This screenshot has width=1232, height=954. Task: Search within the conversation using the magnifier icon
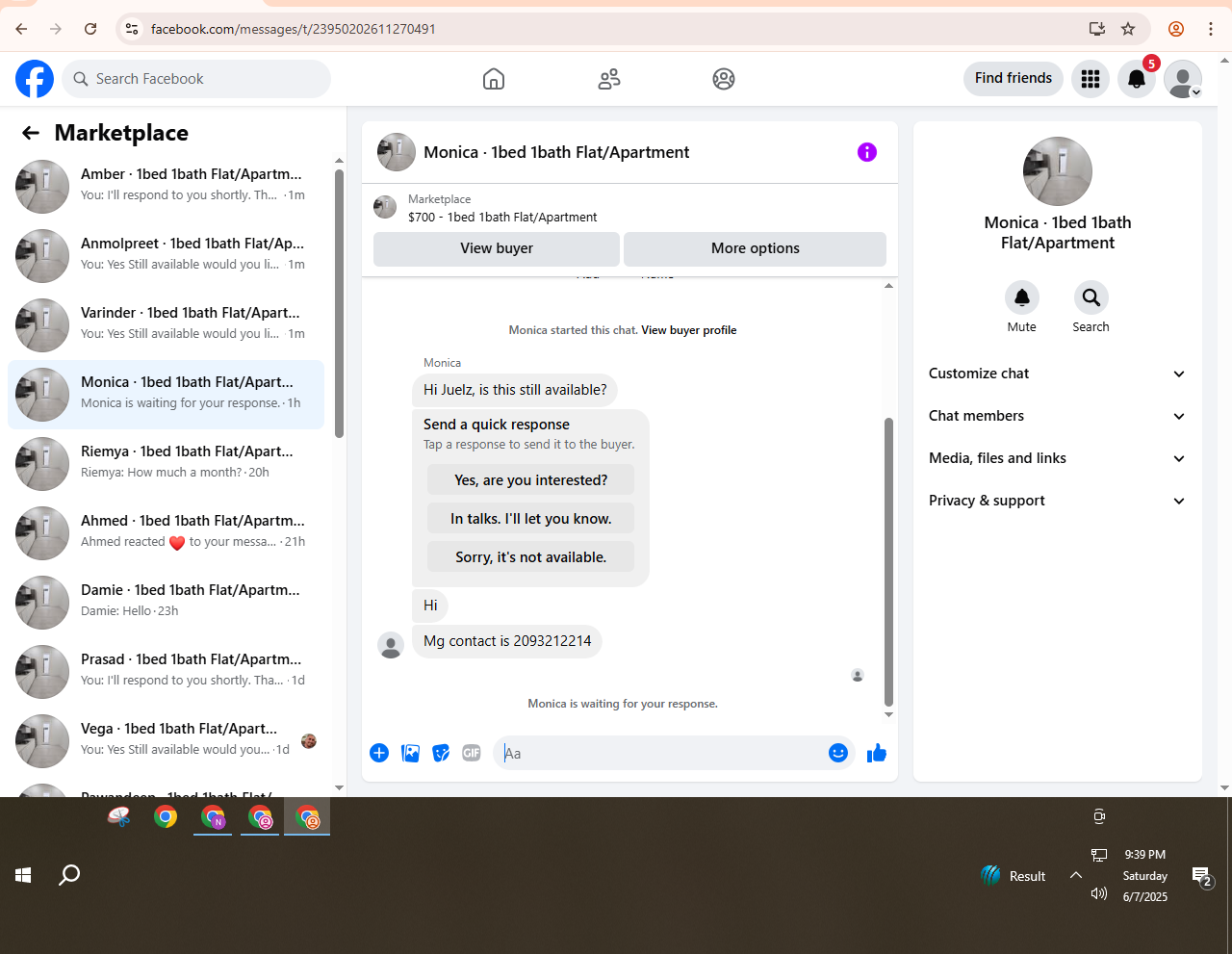click(1091, 297)
